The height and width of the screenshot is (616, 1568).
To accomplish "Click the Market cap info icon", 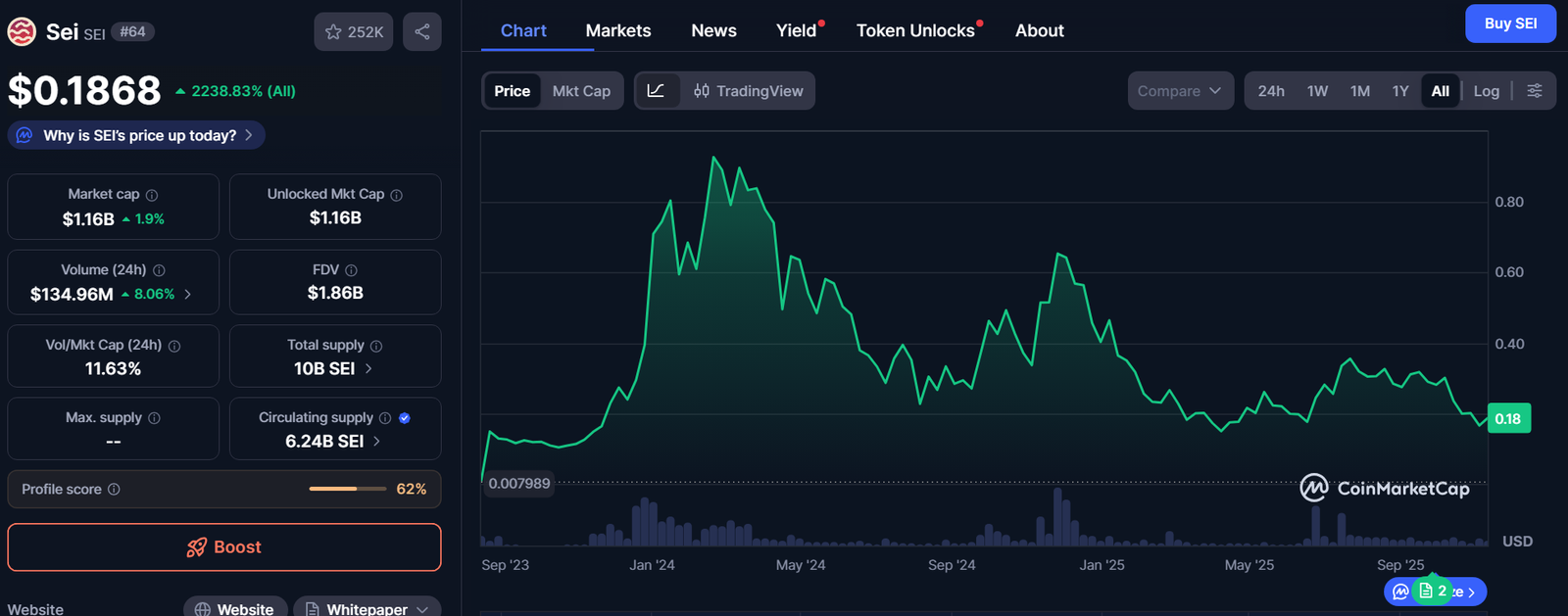I will [x=152, y=195].
